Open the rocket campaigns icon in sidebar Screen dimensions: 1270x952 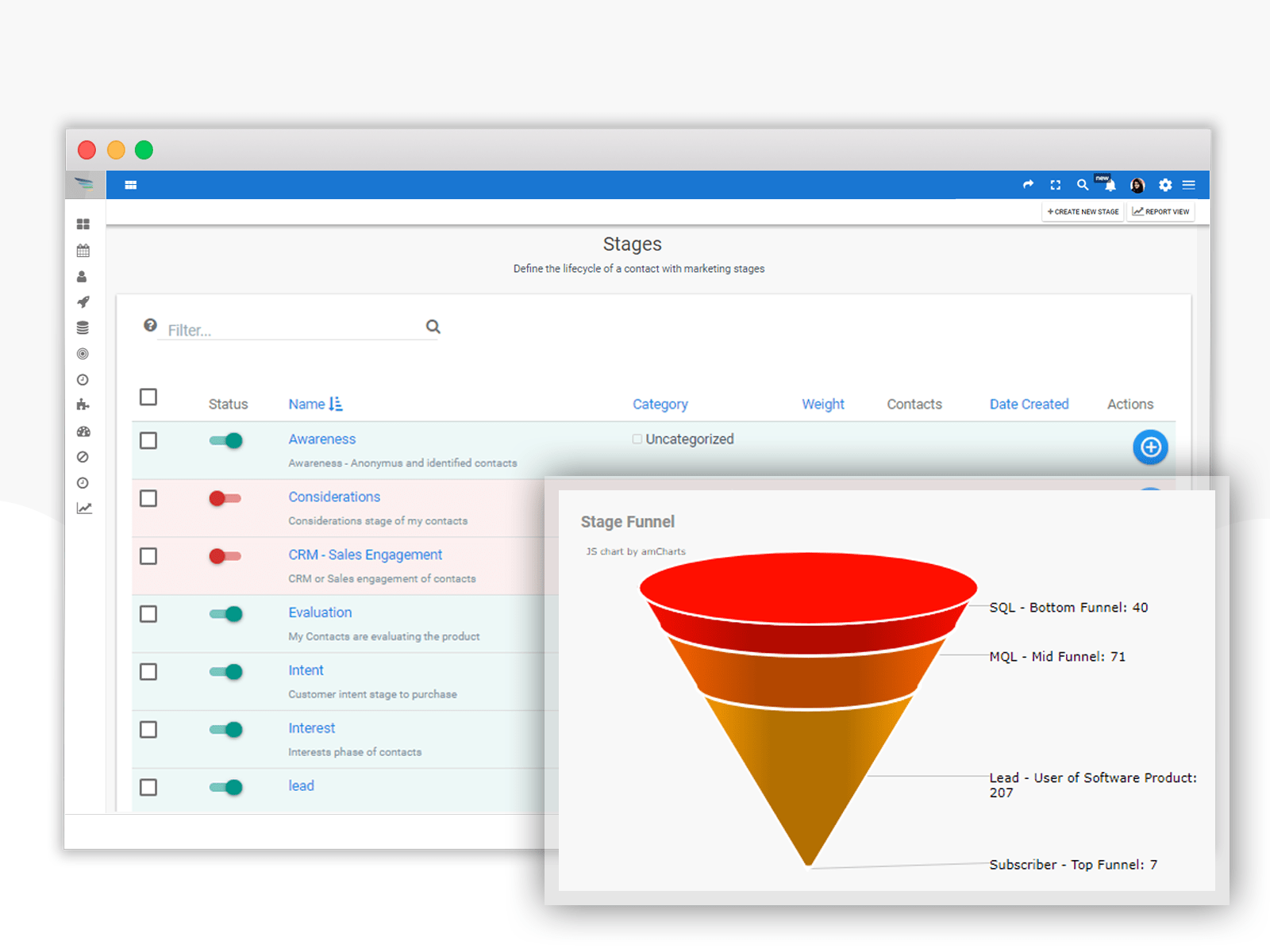(83, 302)
